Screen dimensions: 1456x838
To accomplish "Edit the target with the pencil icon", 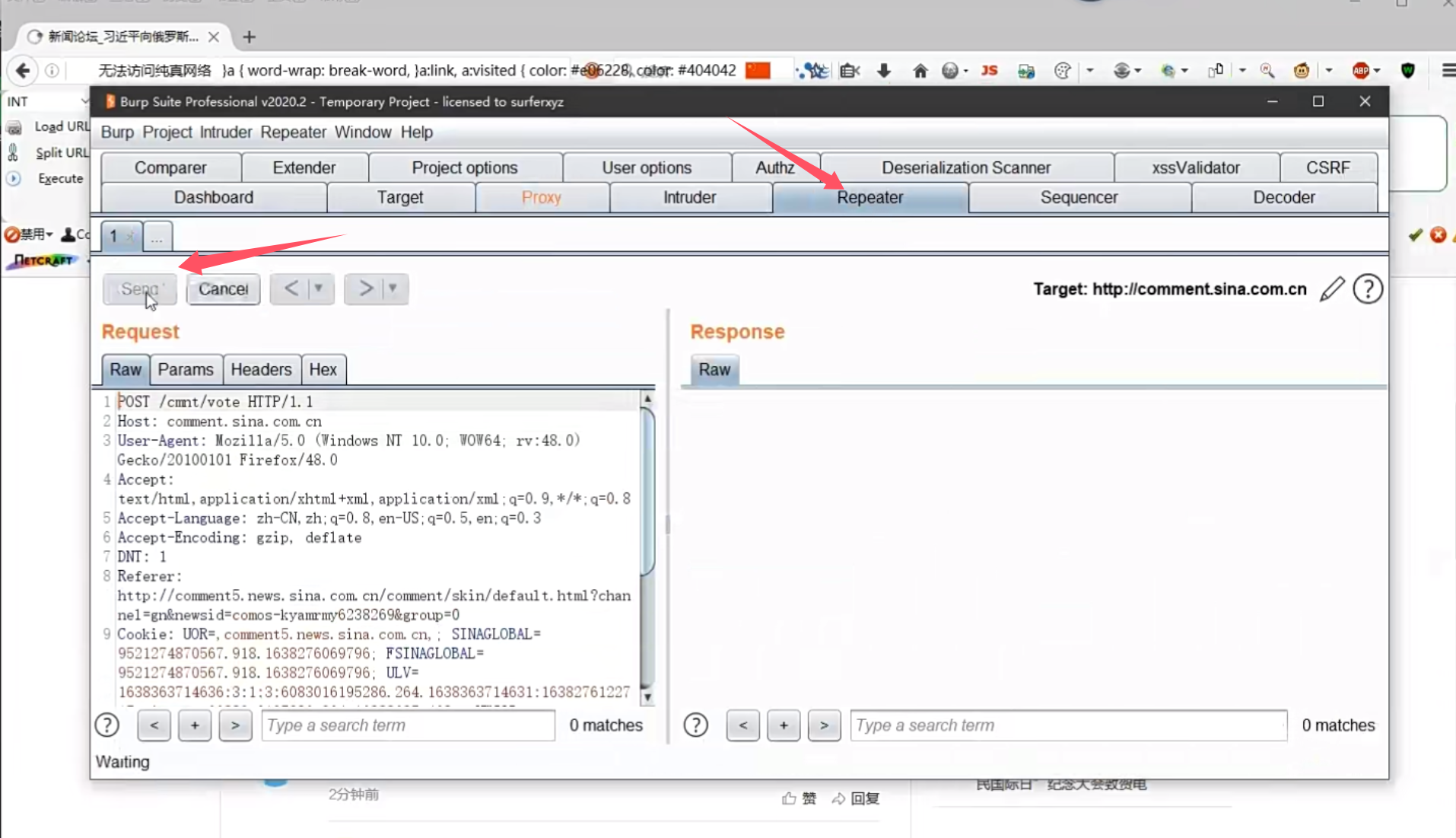I will (1332, 289).
